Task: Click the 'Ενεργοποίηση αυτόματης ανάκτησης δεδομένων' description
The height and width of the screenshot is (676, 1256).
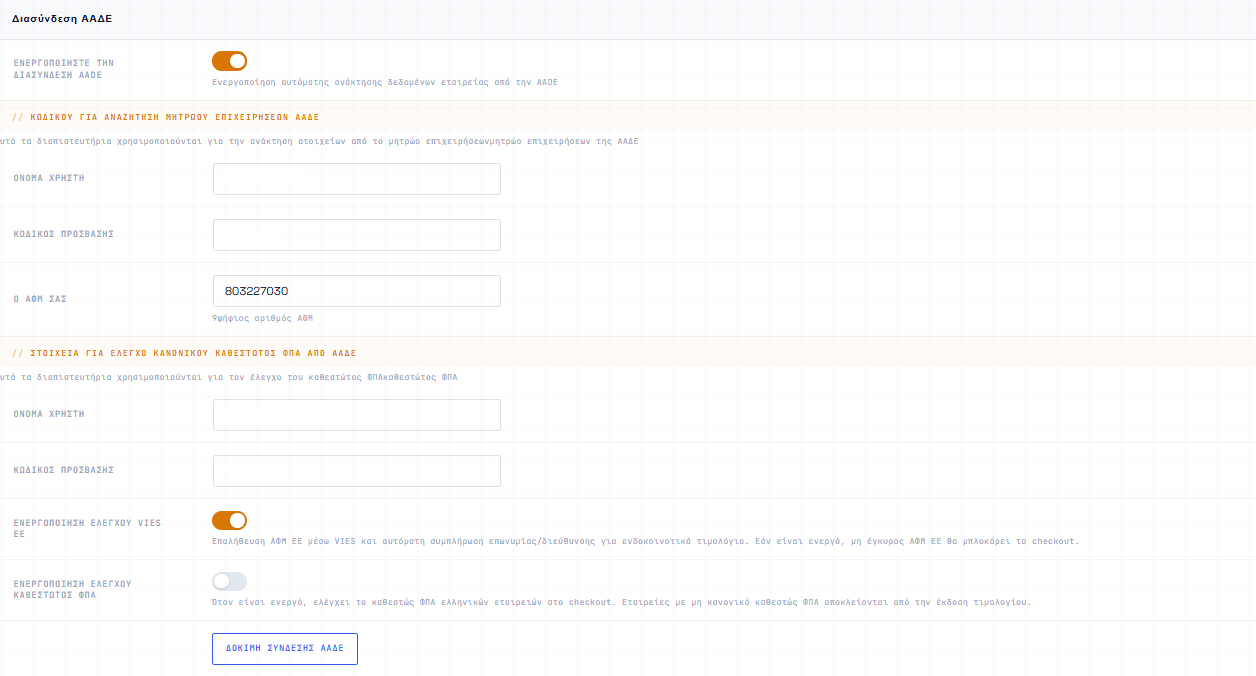Action: click(385, 82)
